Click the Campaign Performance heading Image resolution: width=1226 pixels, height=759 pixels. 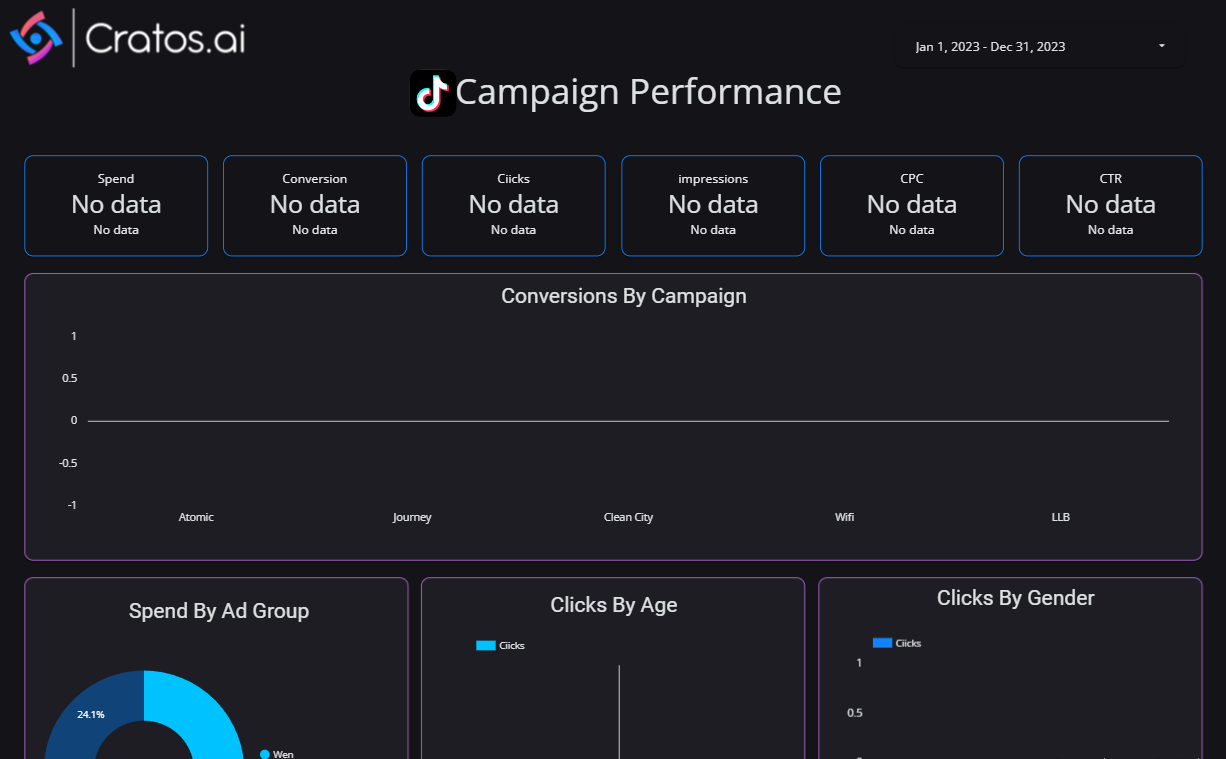[648, 92]
